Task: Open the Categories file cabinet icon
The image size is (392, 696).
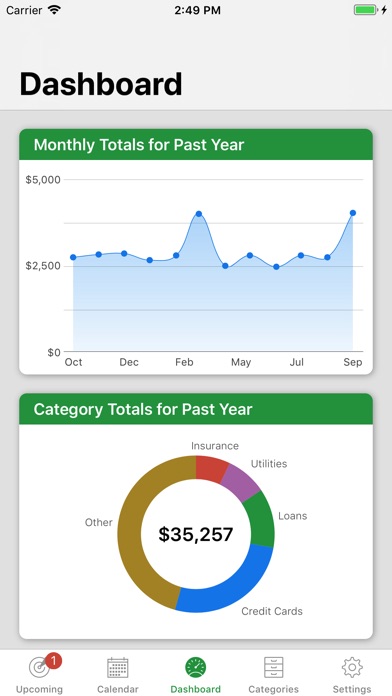Action: (x=273, y=668)
